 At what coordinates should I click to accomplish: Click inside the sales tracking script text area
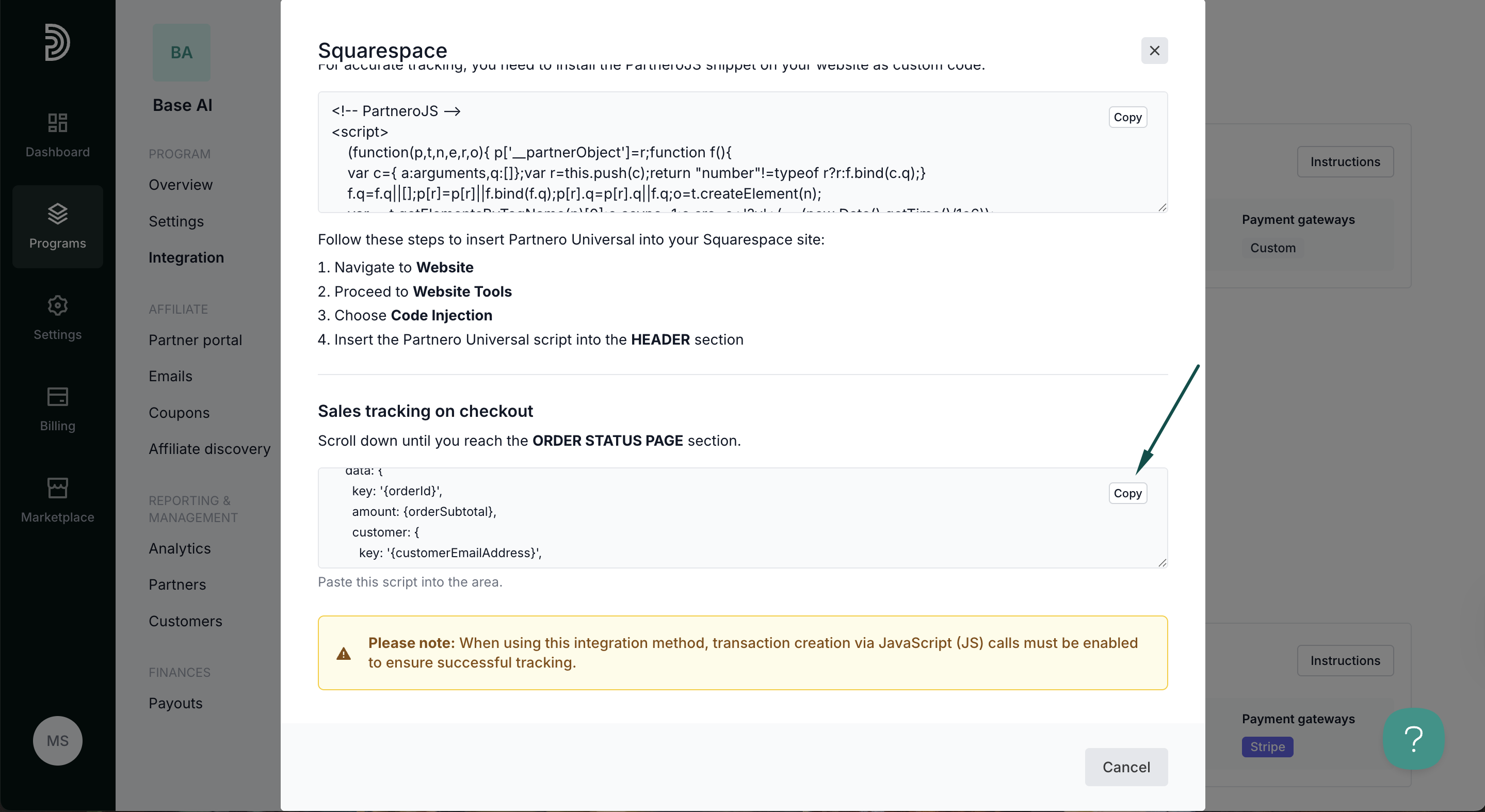coord(742,518)
